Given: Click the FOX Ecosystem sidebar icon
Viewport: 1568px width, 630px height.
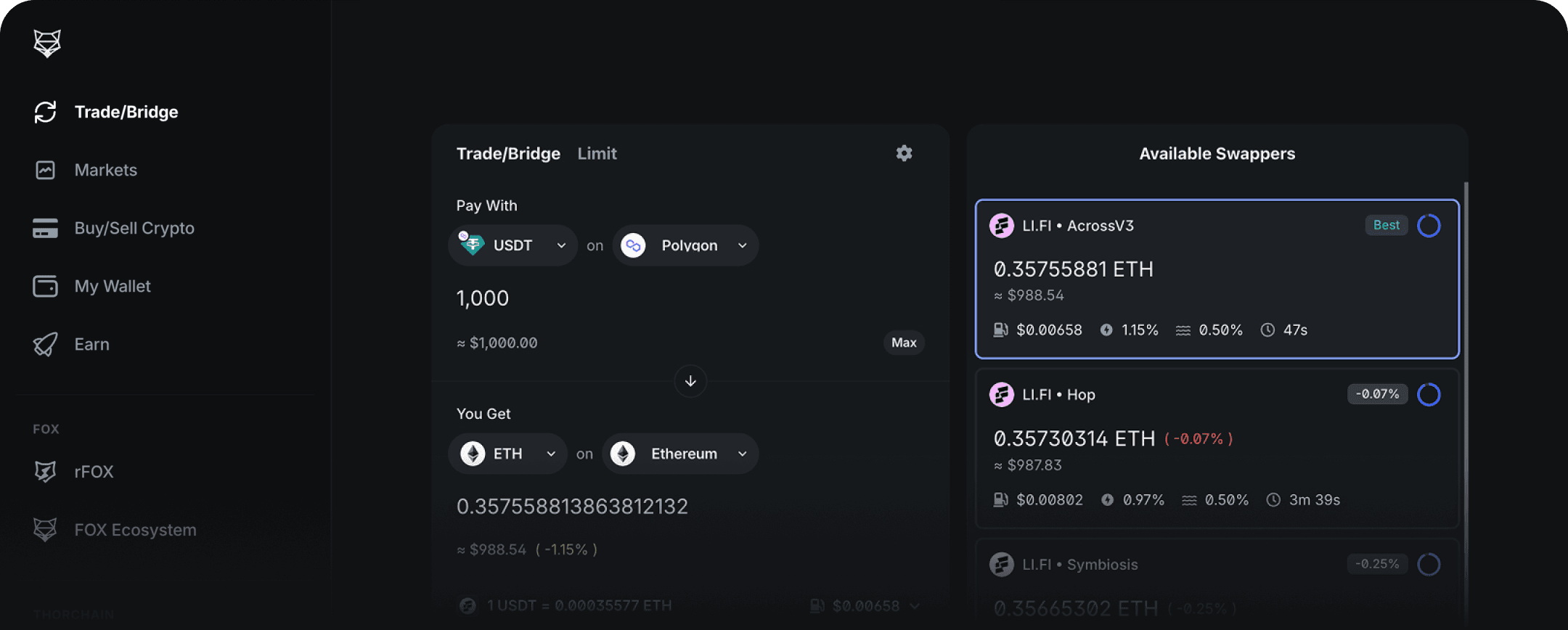Looking at the screenshot, I should coord(45,530).
